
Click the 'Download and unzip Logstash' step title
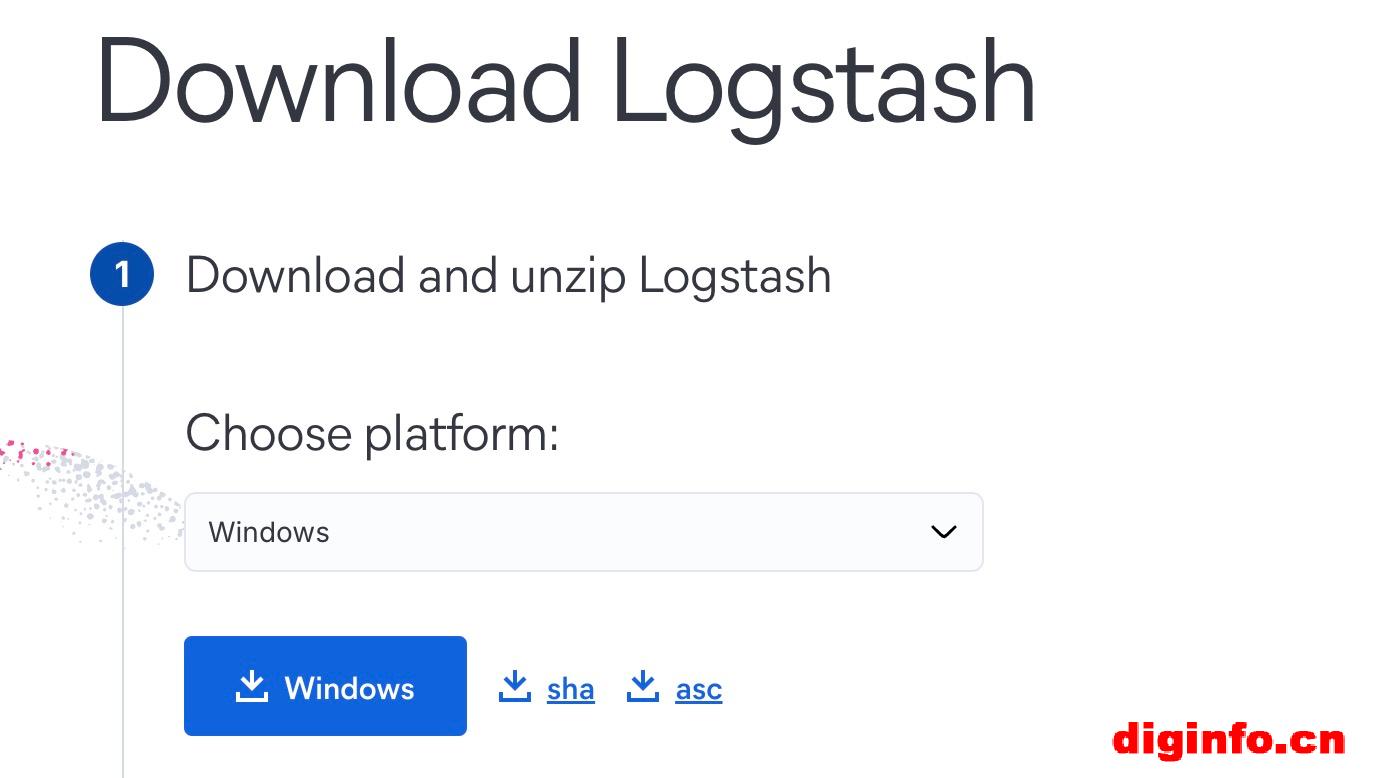point(508,275)
